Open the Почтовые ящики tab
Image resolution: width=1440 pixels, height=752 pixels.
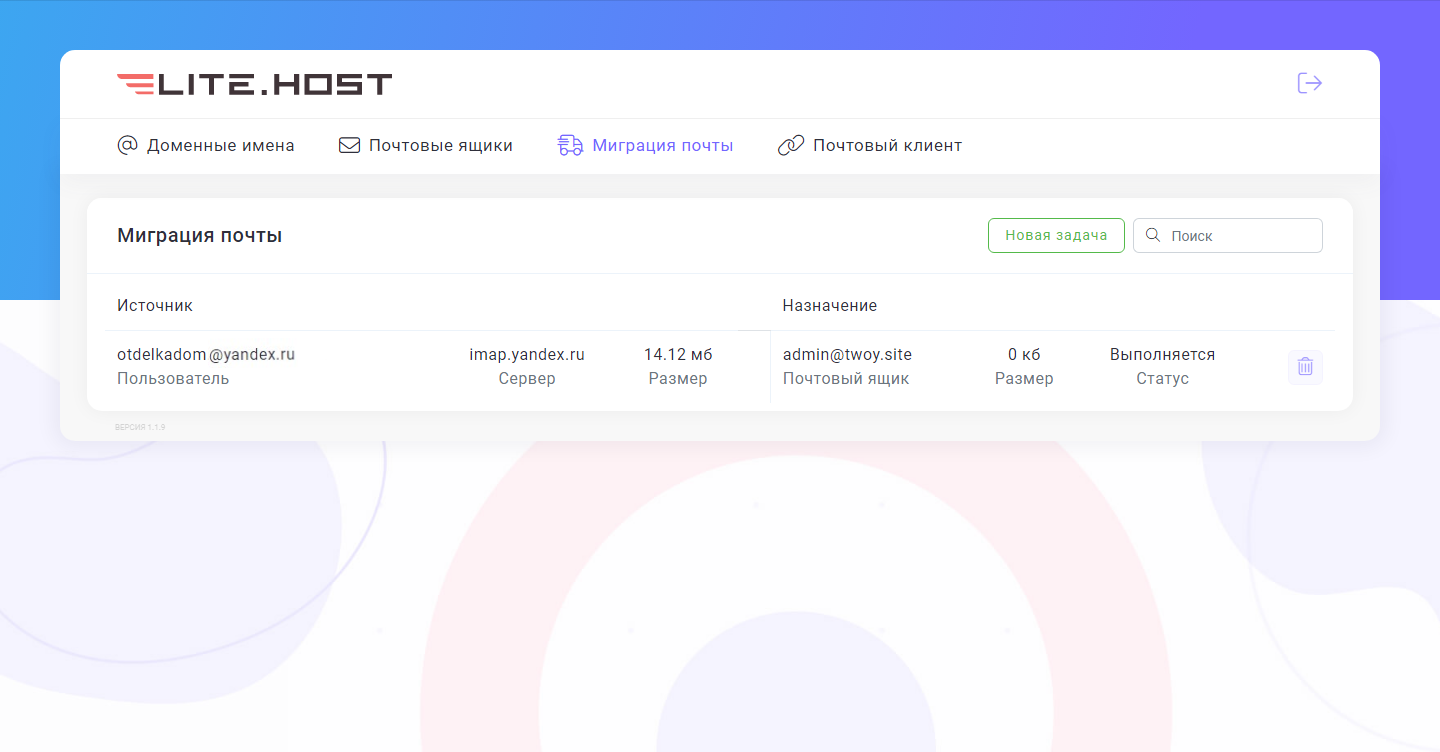coord(426,146)
